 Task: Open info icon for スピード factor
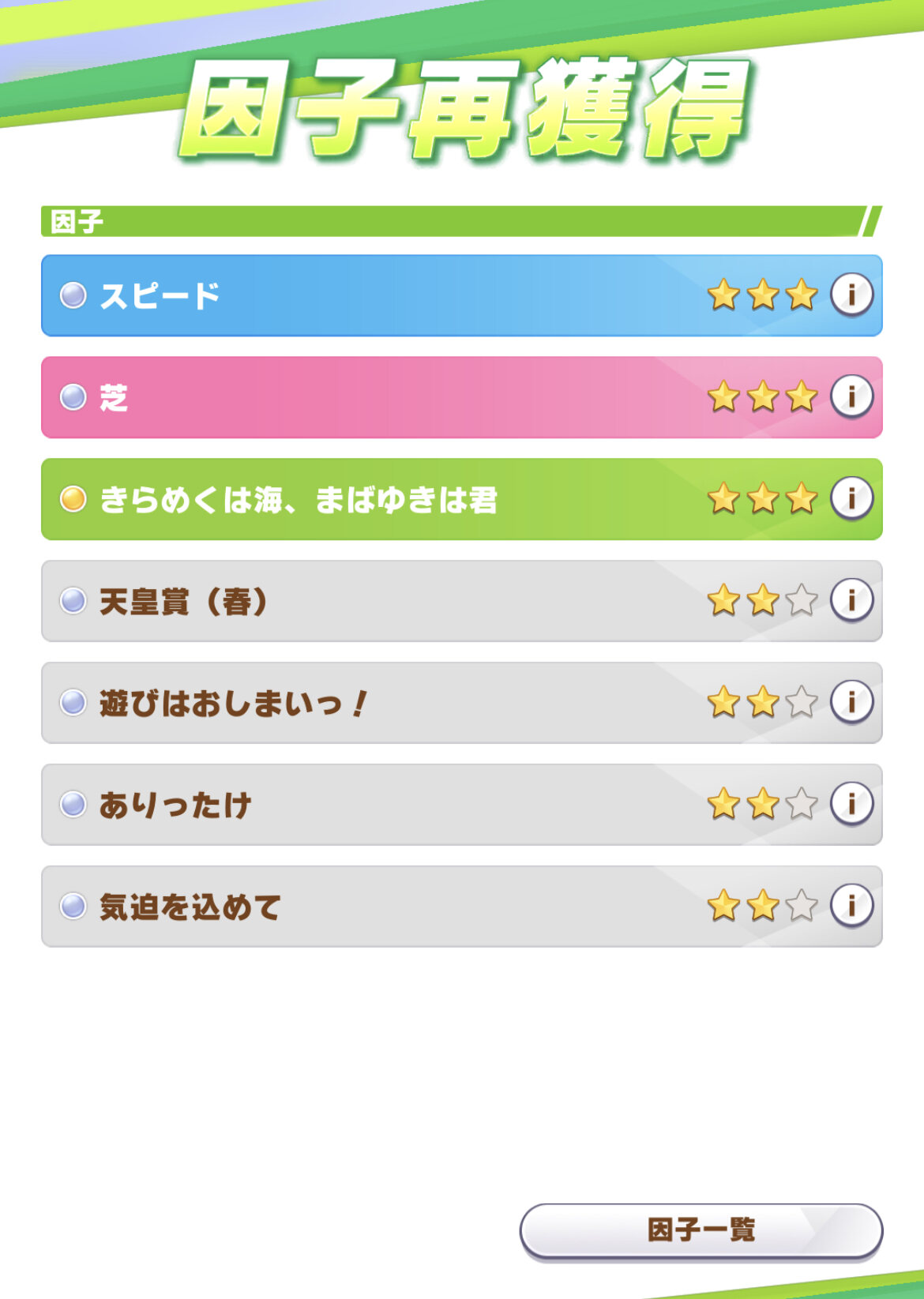coord(851,295)
